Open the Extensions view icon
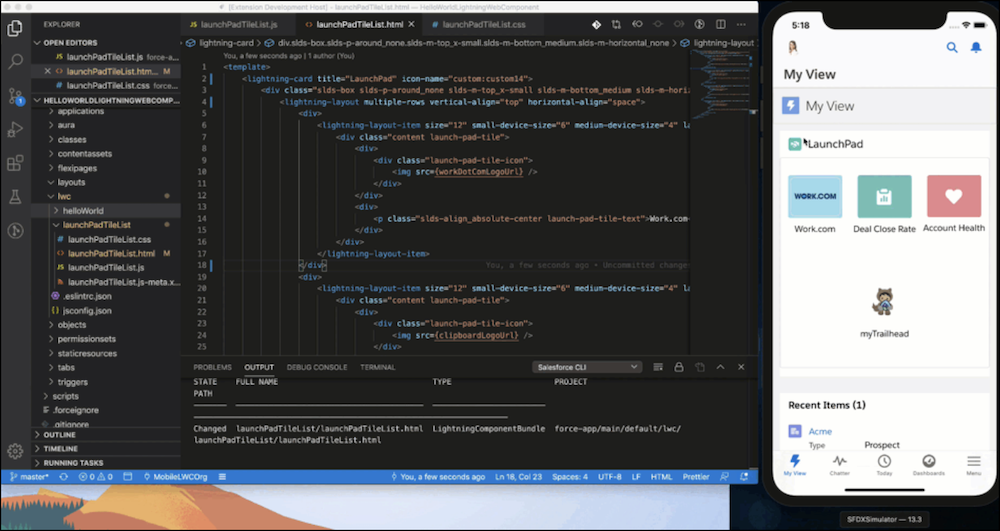 click(x=15, y=163)
